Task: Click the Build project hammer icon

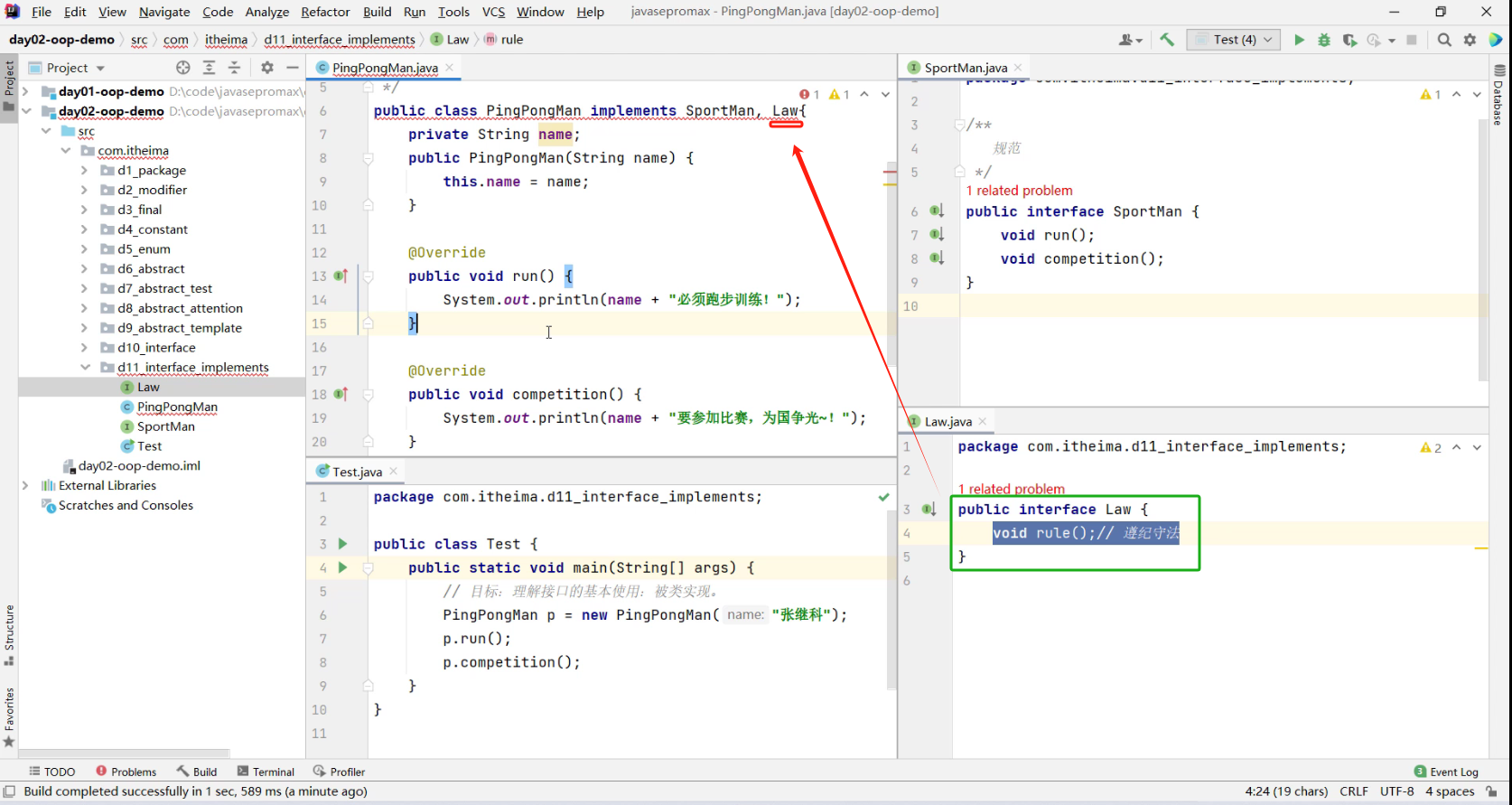Action: pyautogui.click(x=1167, y=40)
